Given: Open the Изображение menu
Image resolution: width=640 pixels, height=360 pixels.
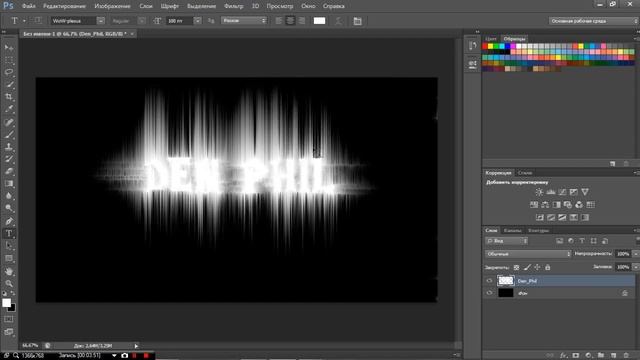Looking at the screenshot, I should tap(112, 6).
